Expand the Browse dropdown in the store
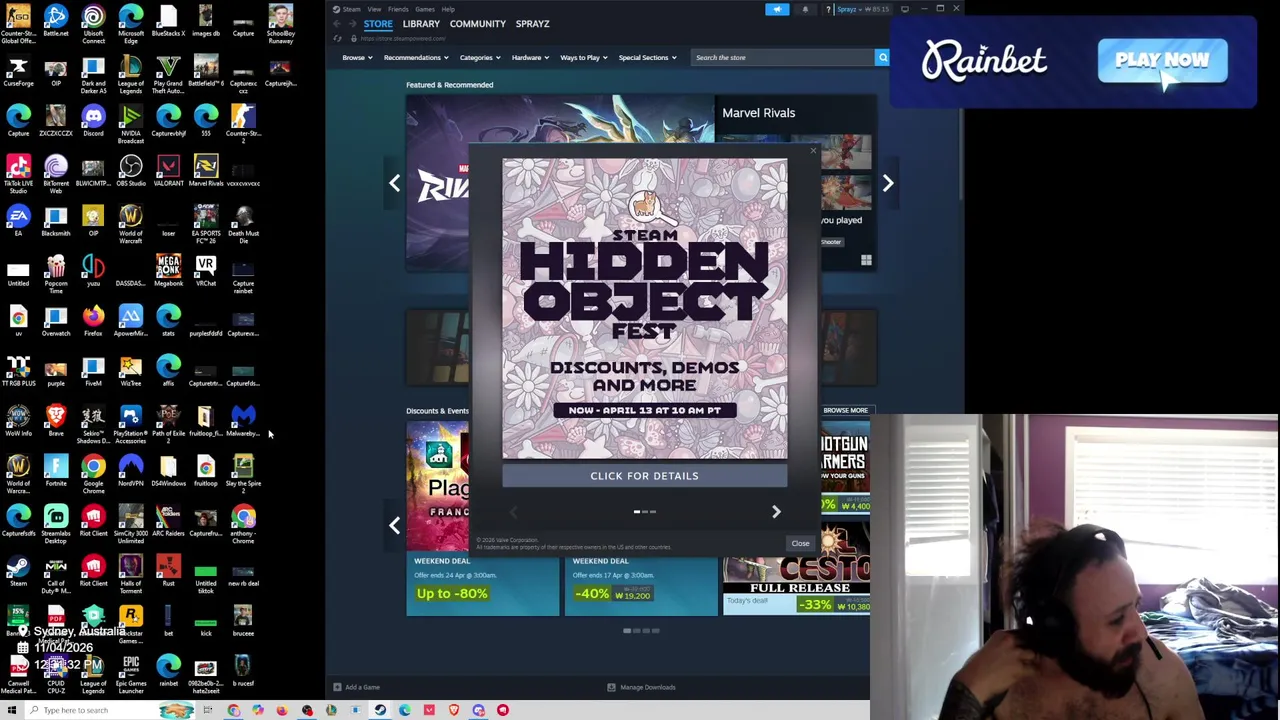Screen dimensions: 1280x720 356,57
